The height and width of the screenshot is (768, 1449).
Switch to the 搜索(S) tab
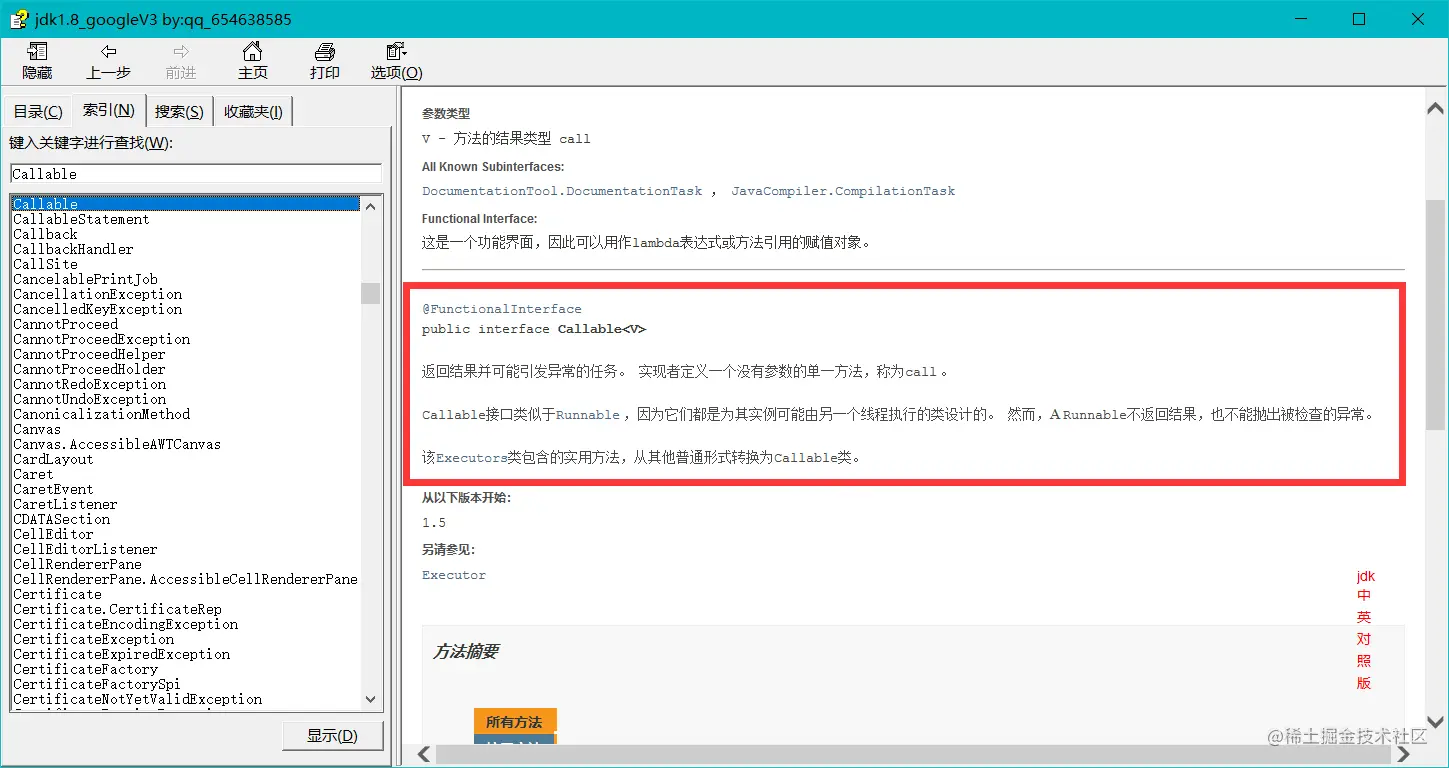click(x=180, y=112)
